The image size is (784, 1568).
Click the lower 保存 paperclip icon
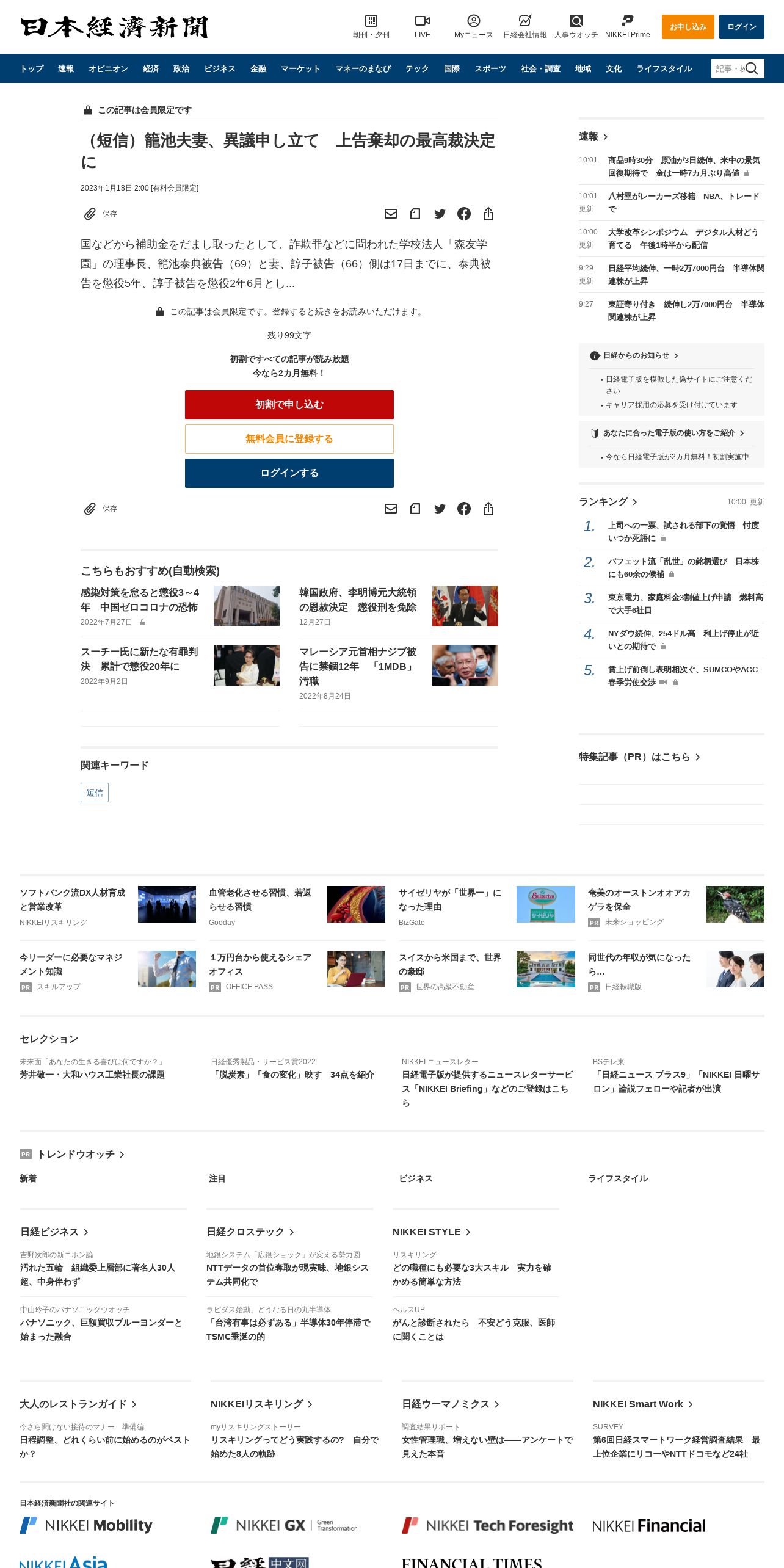click(90, 509)
